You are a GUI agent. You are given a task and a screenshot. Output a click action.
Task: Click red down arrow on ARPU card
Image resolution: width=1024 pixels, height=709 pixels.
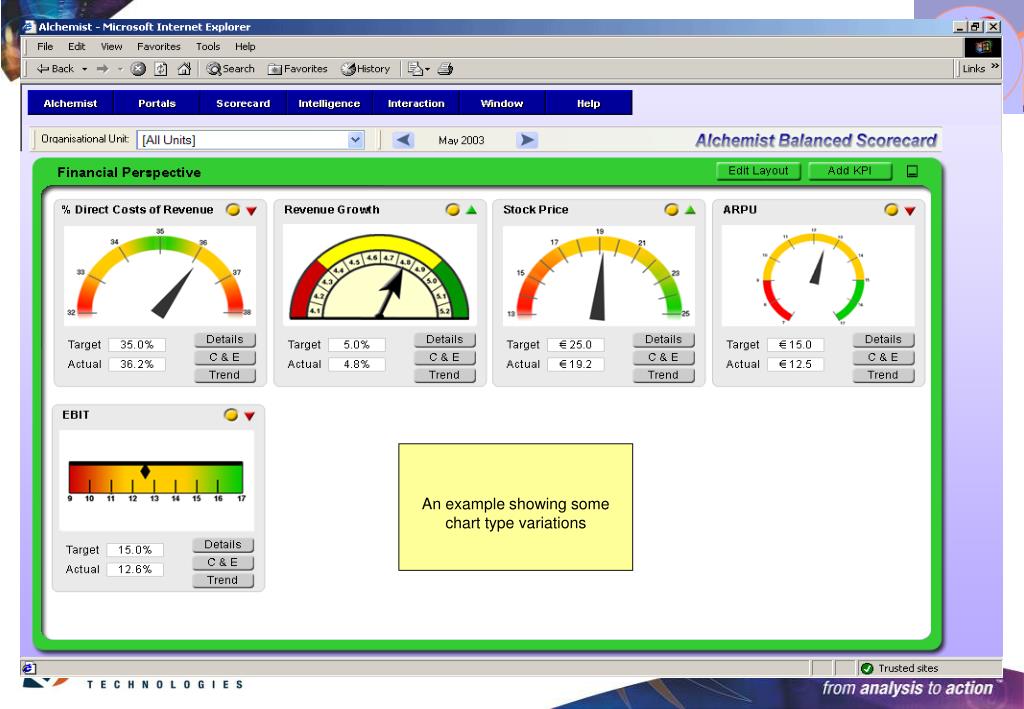(910, 210)
